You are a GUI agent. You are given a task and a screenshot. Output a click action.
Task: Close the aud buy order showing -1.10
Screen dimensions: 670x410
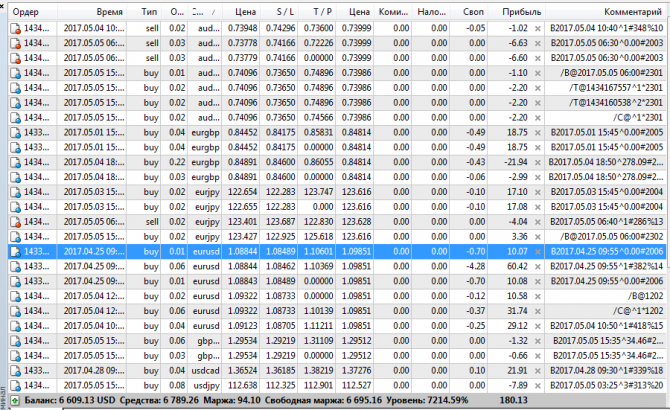click(x=538, y=73)
